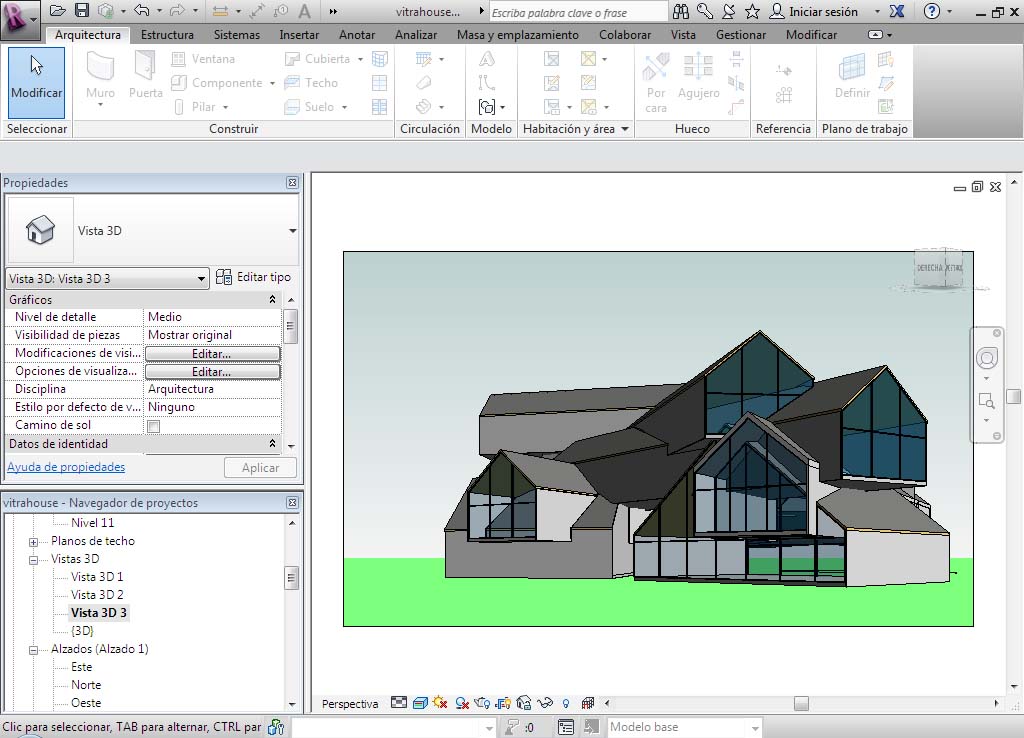Image resolution: width=1024 pixels, height=738 pixels.
Task: Expand the Planos de techo tree node
Action: 33,542
